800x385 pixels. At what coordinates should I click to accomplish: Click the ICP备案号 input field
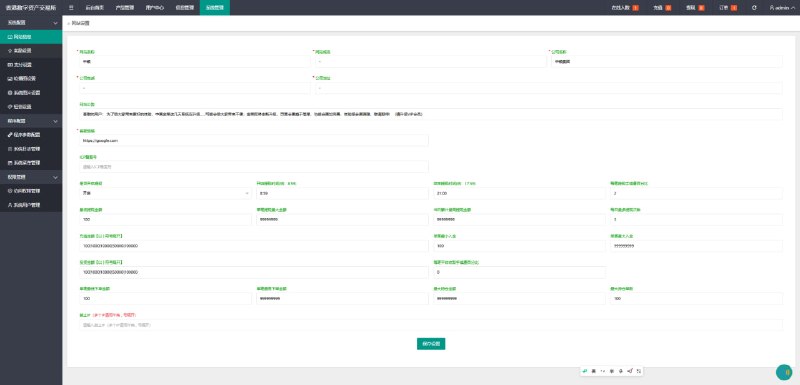point(253,167)
